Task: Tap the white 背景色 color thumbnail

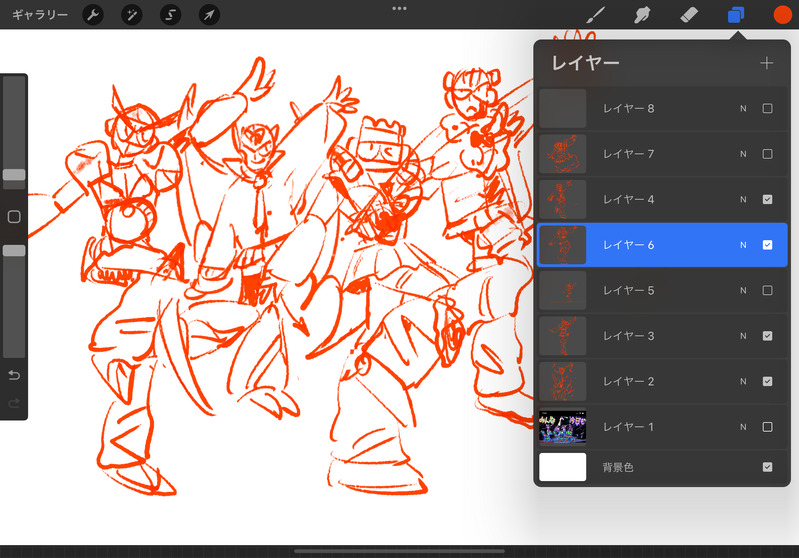Action: 563,467
